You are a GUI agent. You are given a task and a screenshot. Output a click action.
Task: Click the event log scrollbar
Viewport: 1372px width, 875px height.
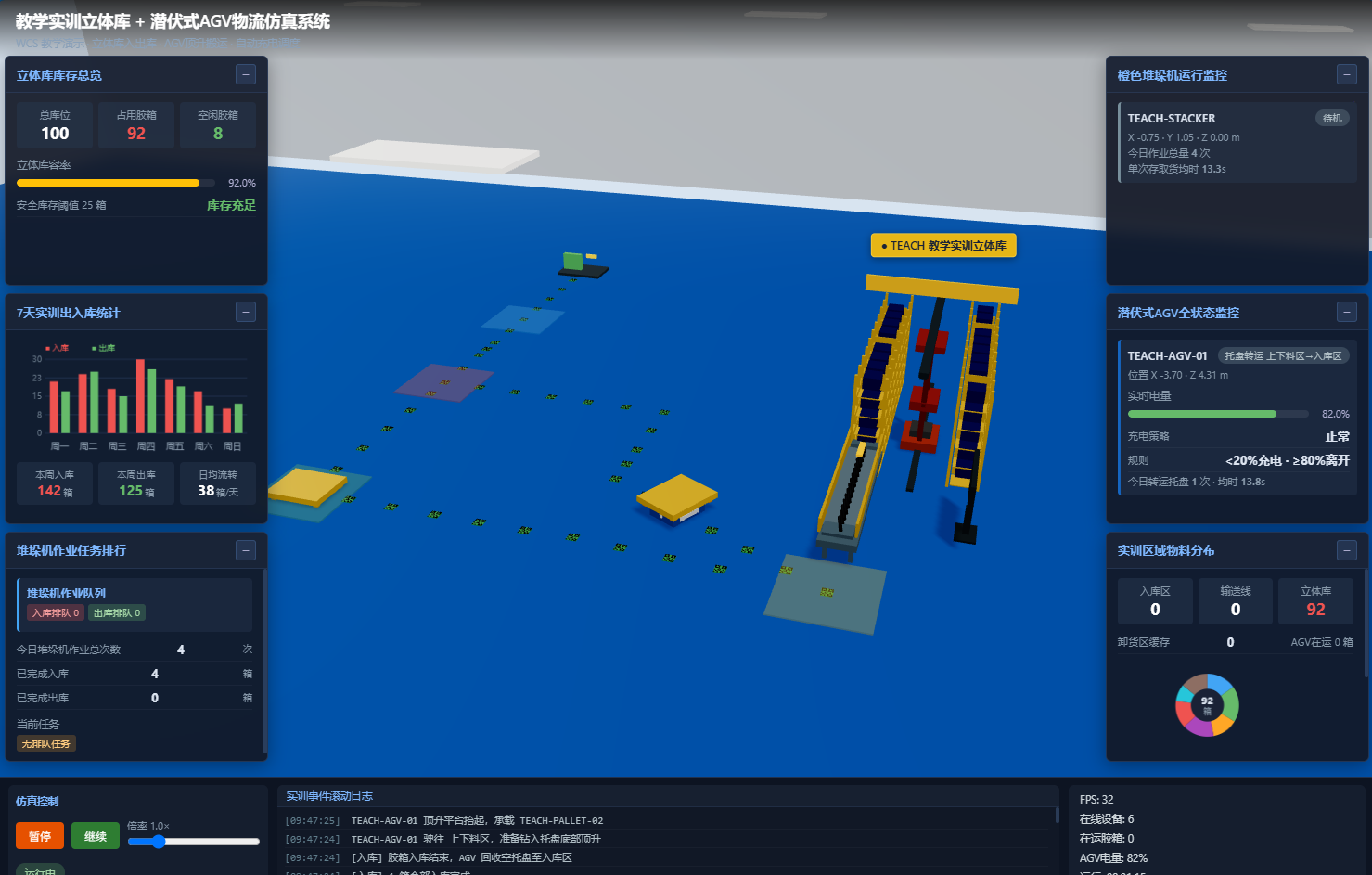tap(1057, 815)
